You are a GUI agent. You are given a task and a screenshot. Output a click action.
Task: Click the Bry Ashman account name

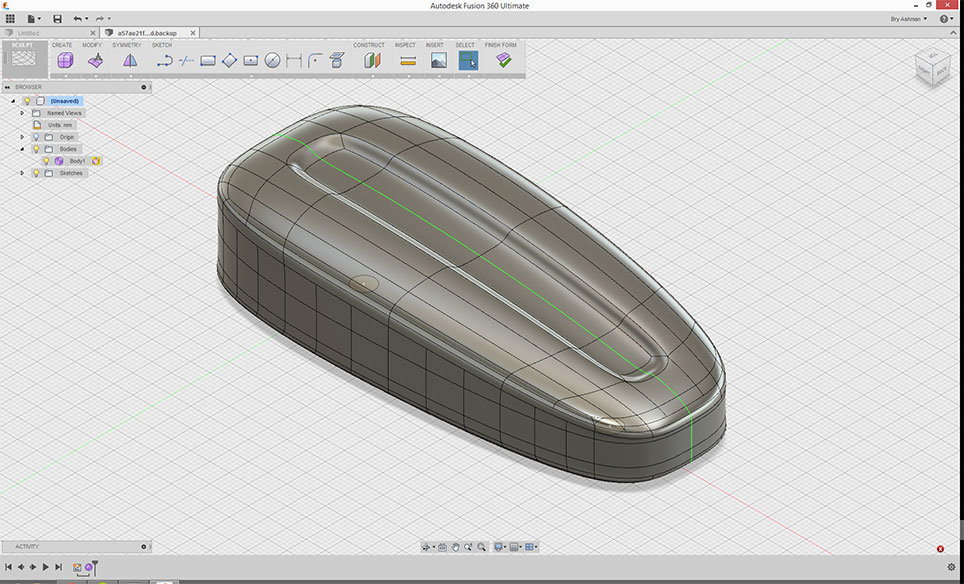[908, 19]
